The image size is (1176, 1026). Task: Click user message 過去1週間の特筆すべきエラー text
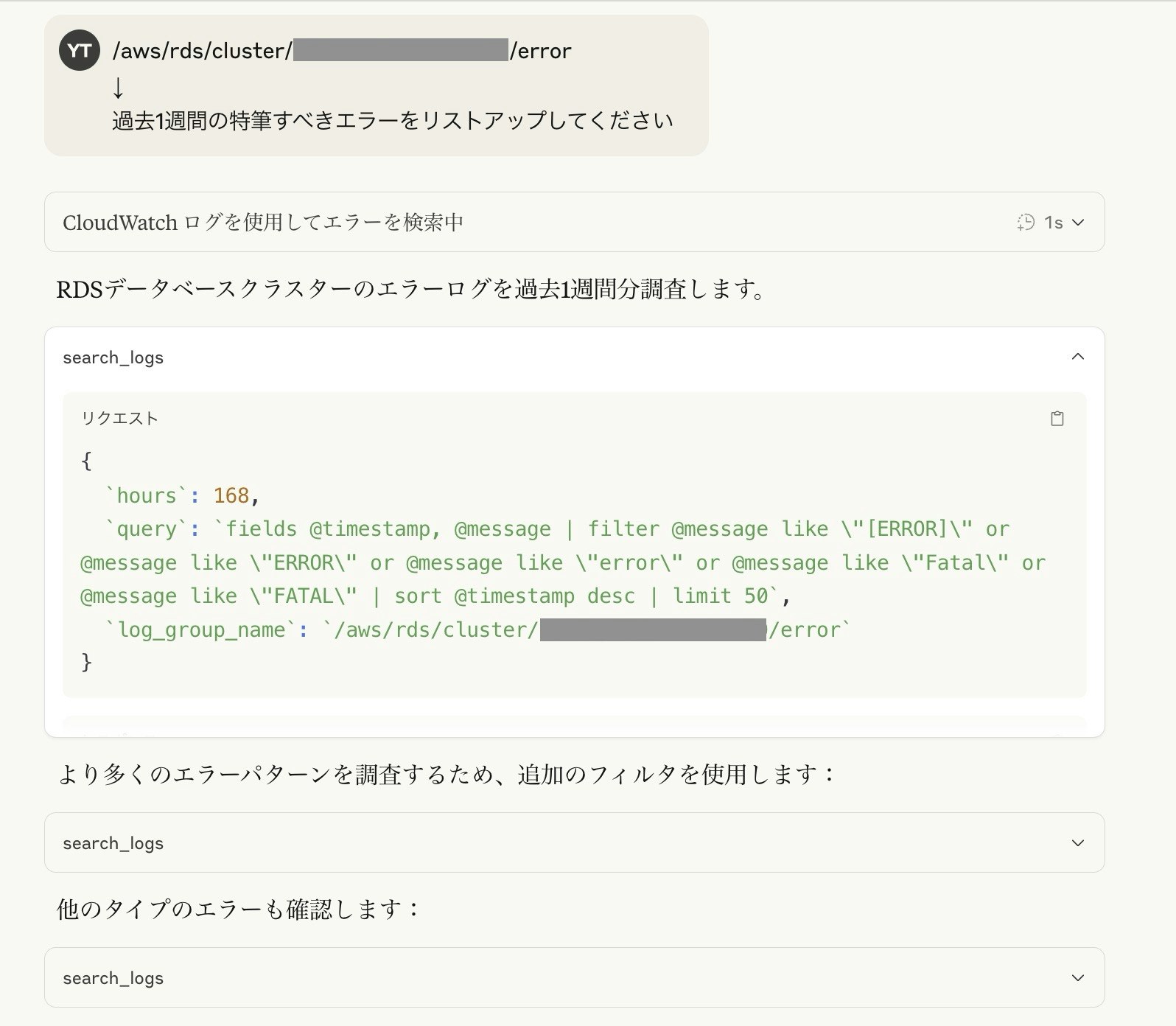[392, 120]
